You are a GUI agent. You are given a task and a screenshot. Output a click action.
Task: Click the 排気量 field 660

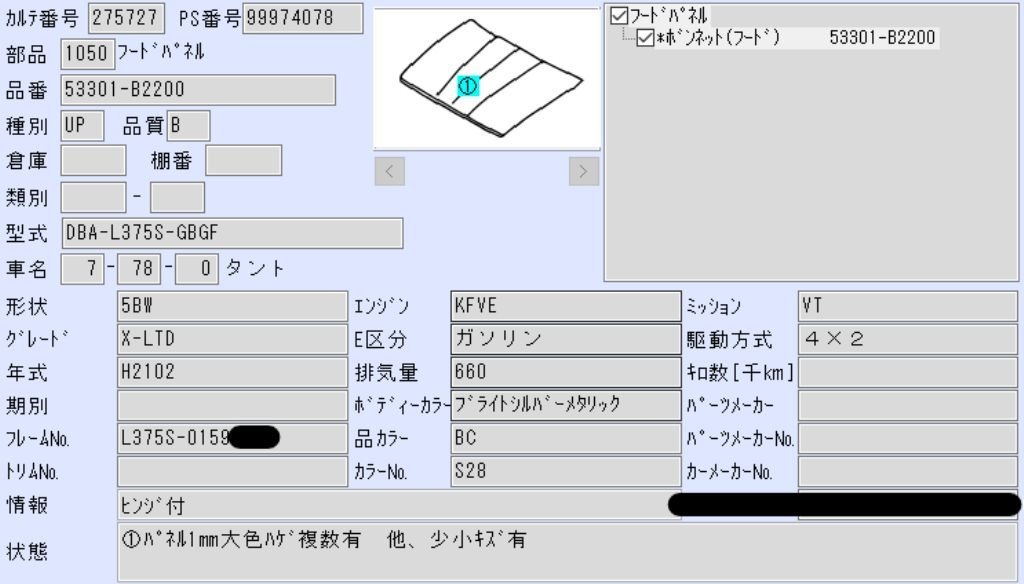tap(566, 372)
